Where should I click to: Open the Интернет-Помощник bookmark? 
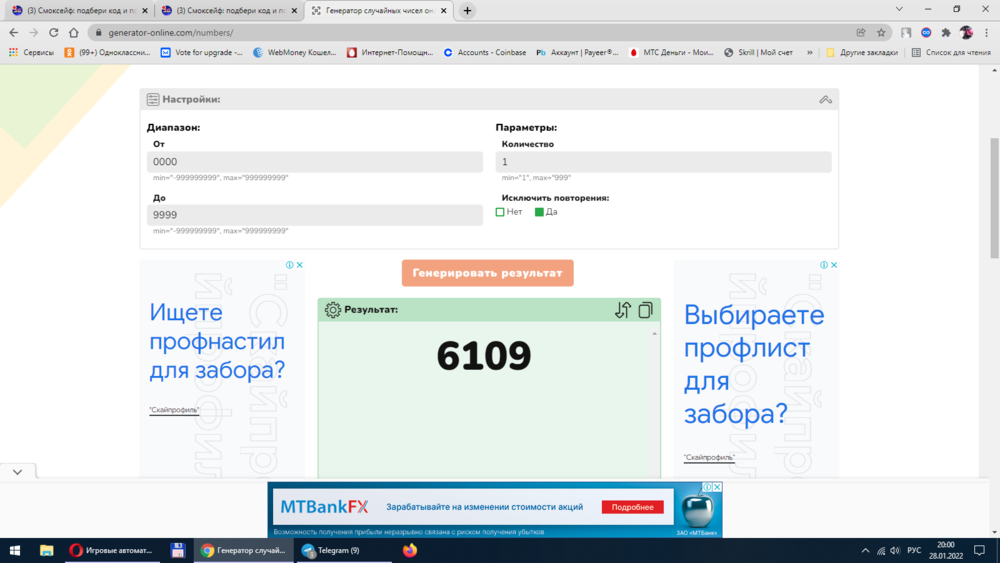(x=390, y=52)
